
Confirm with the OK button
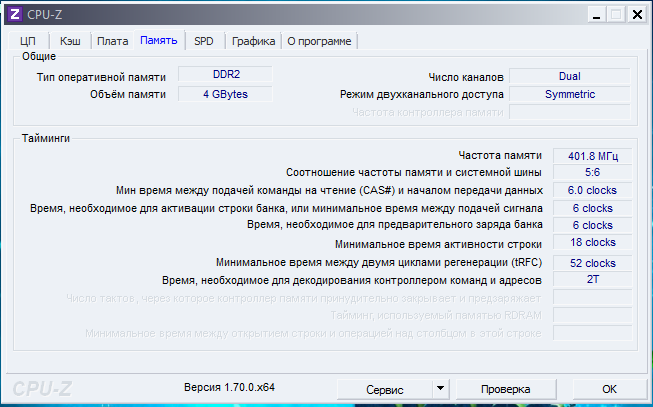click(x=609, y=388)
